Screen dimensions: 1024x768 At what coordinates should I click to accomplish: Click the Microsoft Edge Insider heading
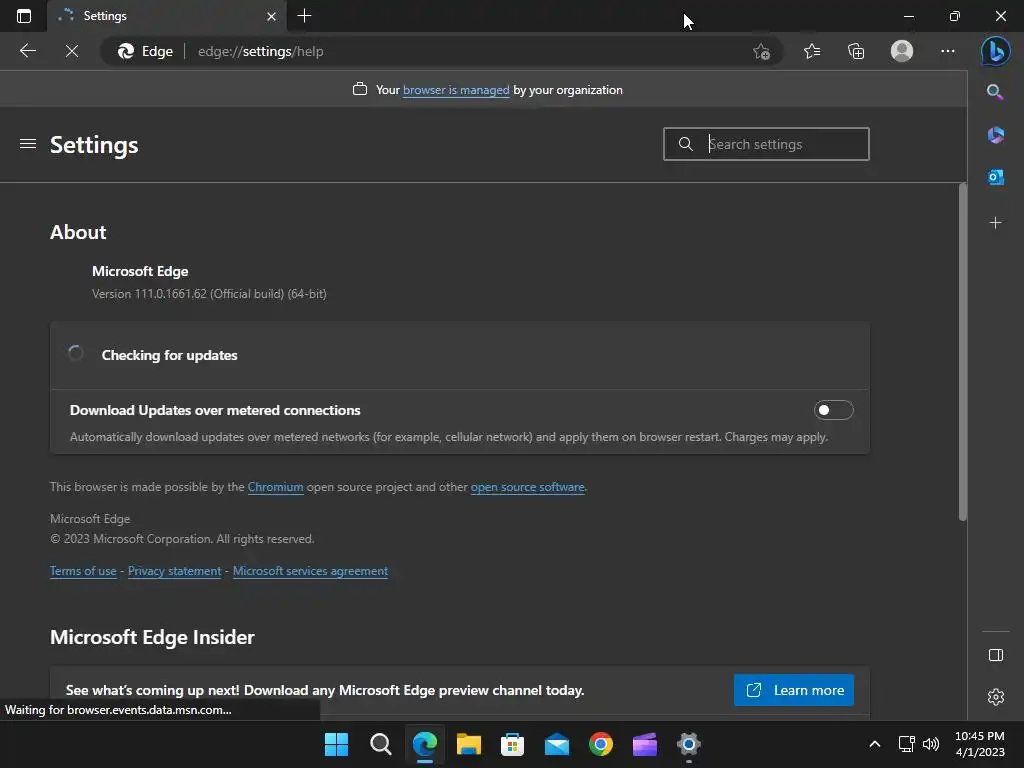(152, 637)
